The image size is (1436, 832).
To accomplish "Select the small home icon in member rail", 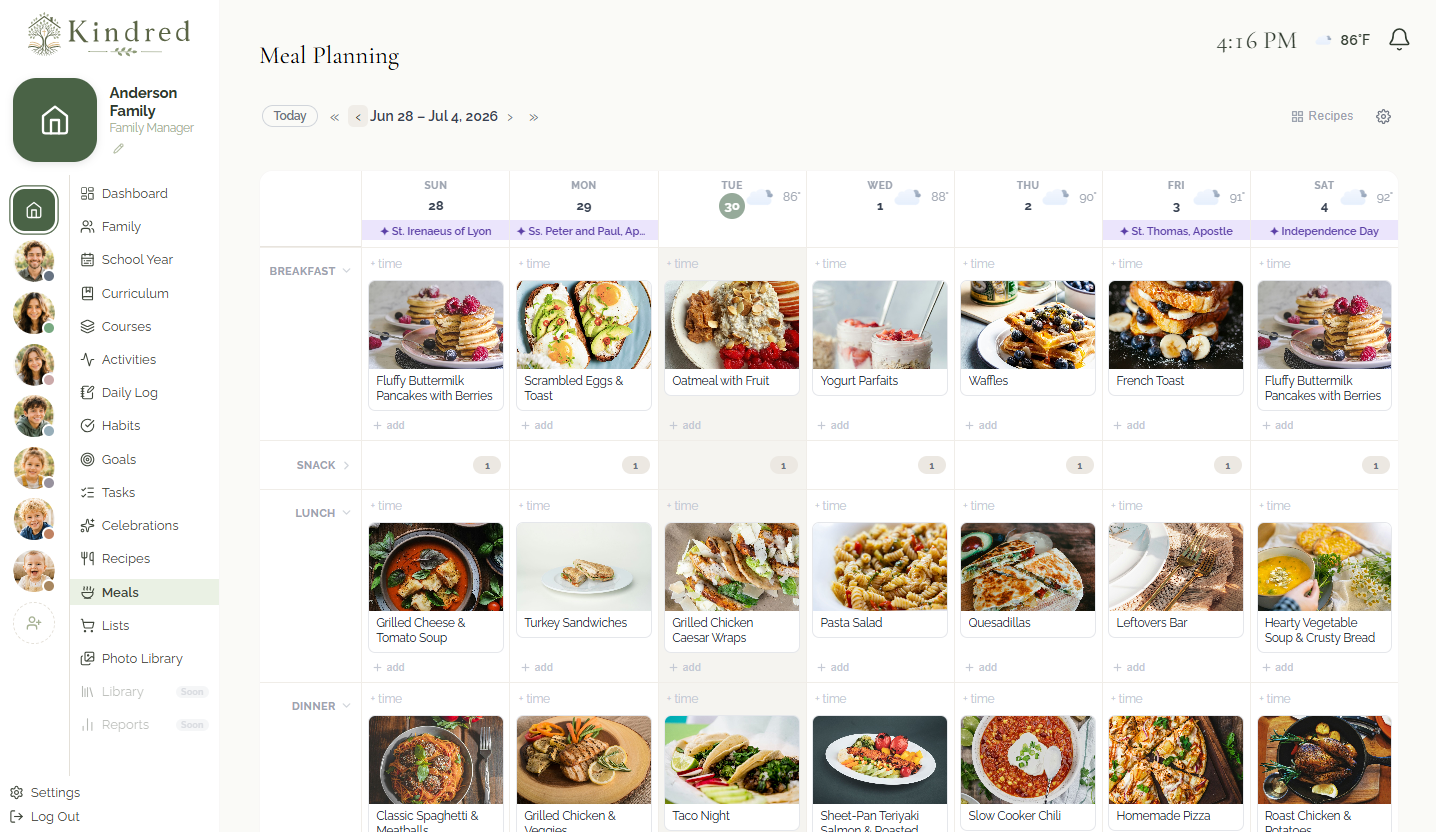I will tap(34, 210).
